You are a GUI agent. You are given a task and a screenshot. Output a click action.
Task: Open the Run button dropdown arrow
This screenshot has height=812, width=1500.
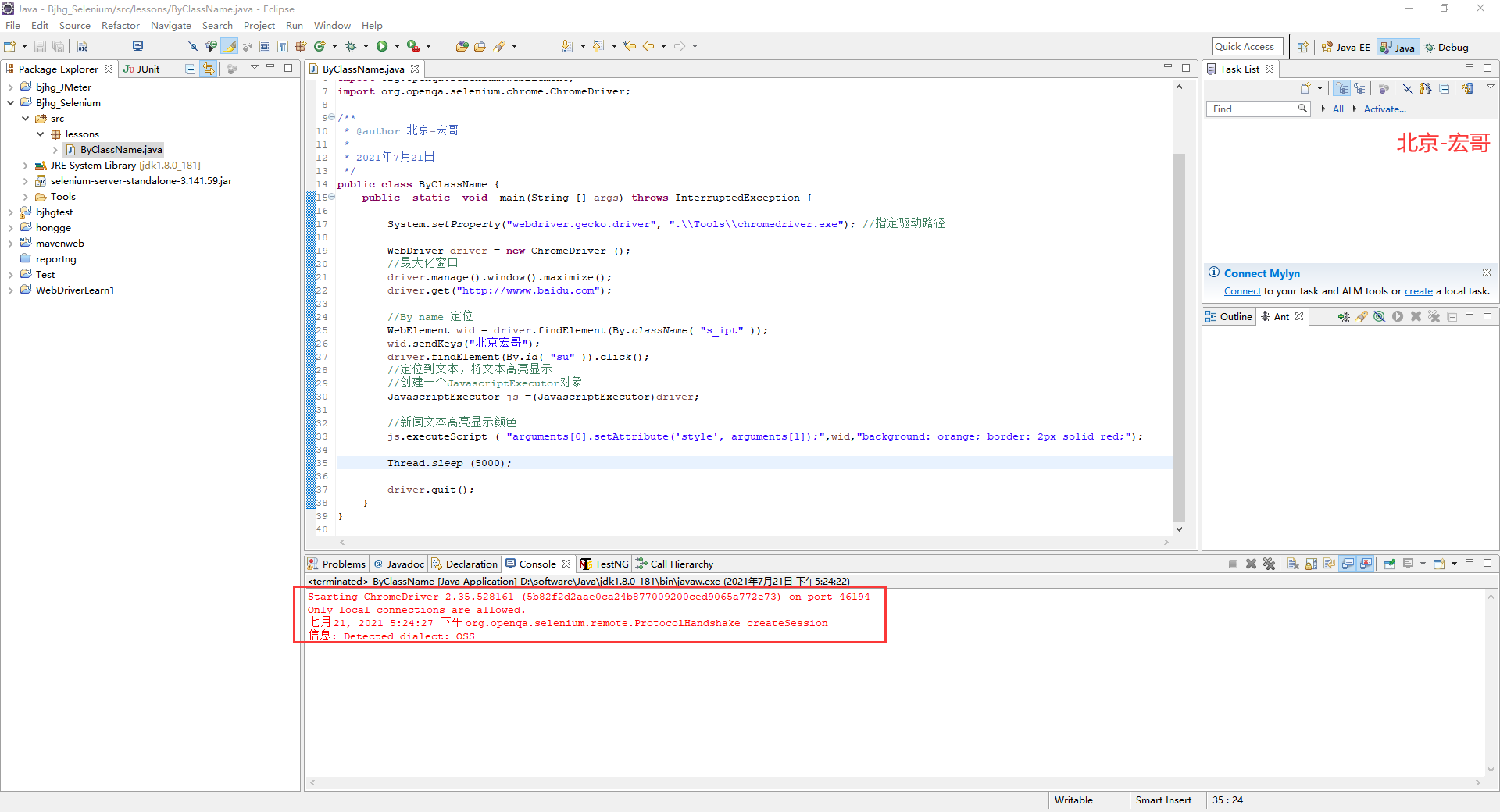click(x=397, y=47)
